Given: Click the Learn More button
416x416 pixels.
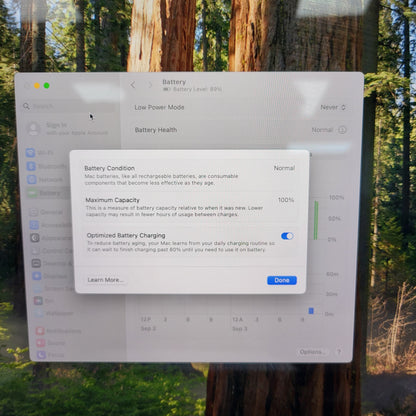Looking at the screenshot, I should 106,280.
